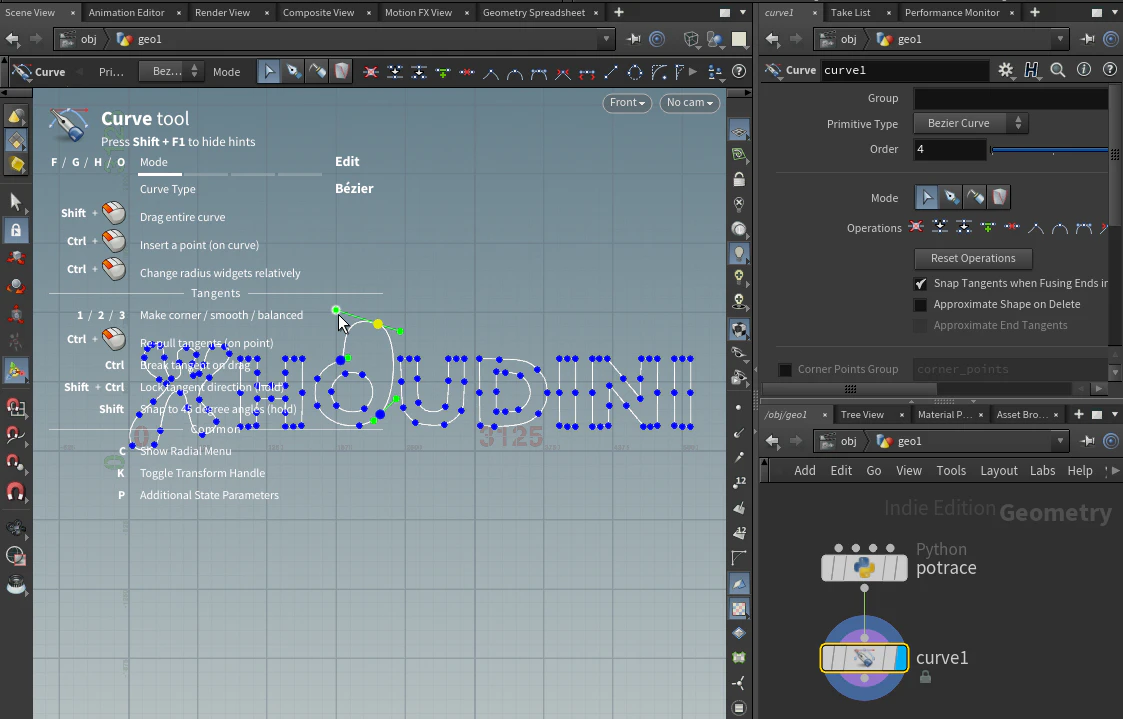
Task: Select the curve1 node in network
Action: 864,658
